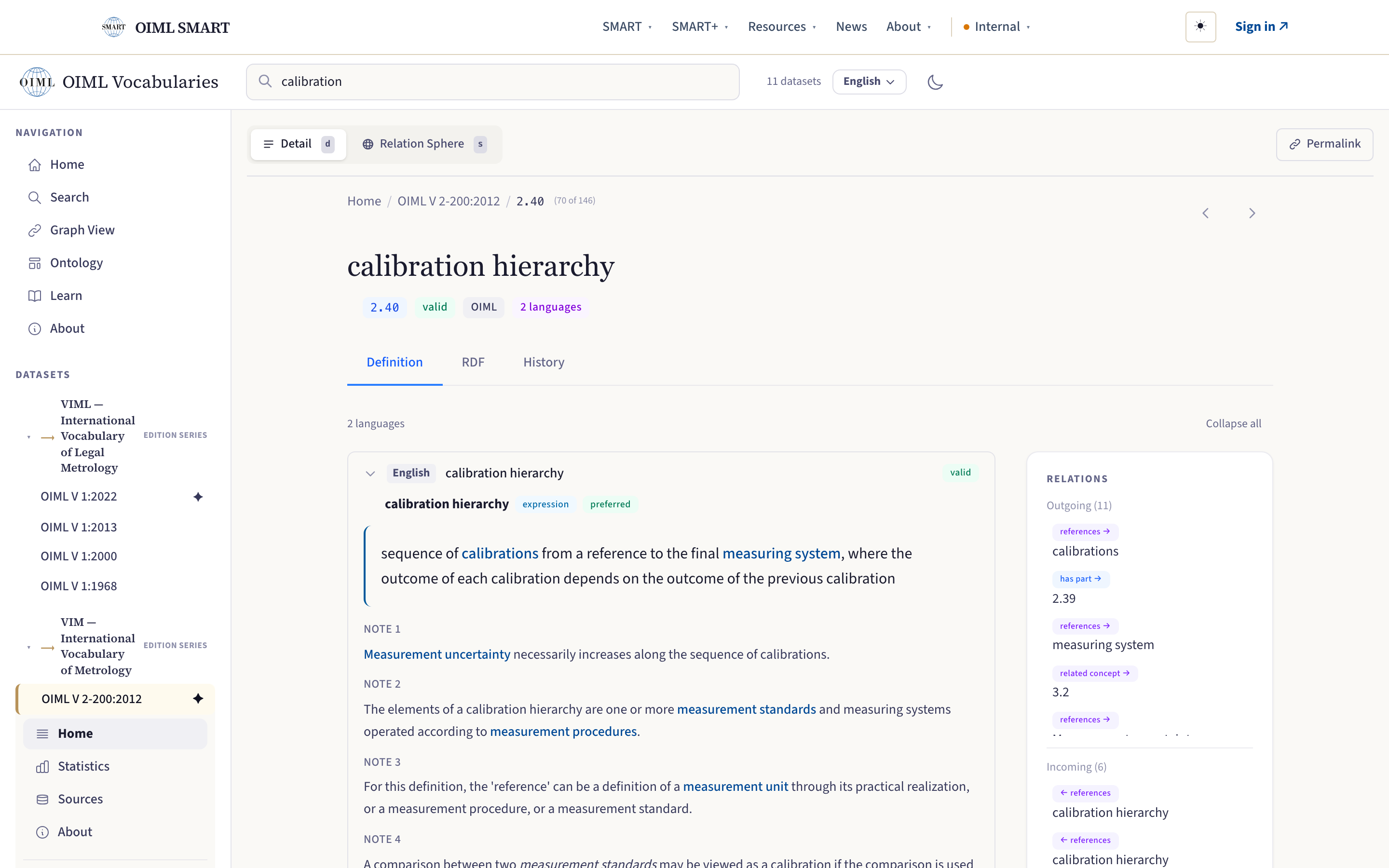This screenshot has height=868, width=1389.
Task: Open Home in the navigation sidebar
Action: click(115, 165)
